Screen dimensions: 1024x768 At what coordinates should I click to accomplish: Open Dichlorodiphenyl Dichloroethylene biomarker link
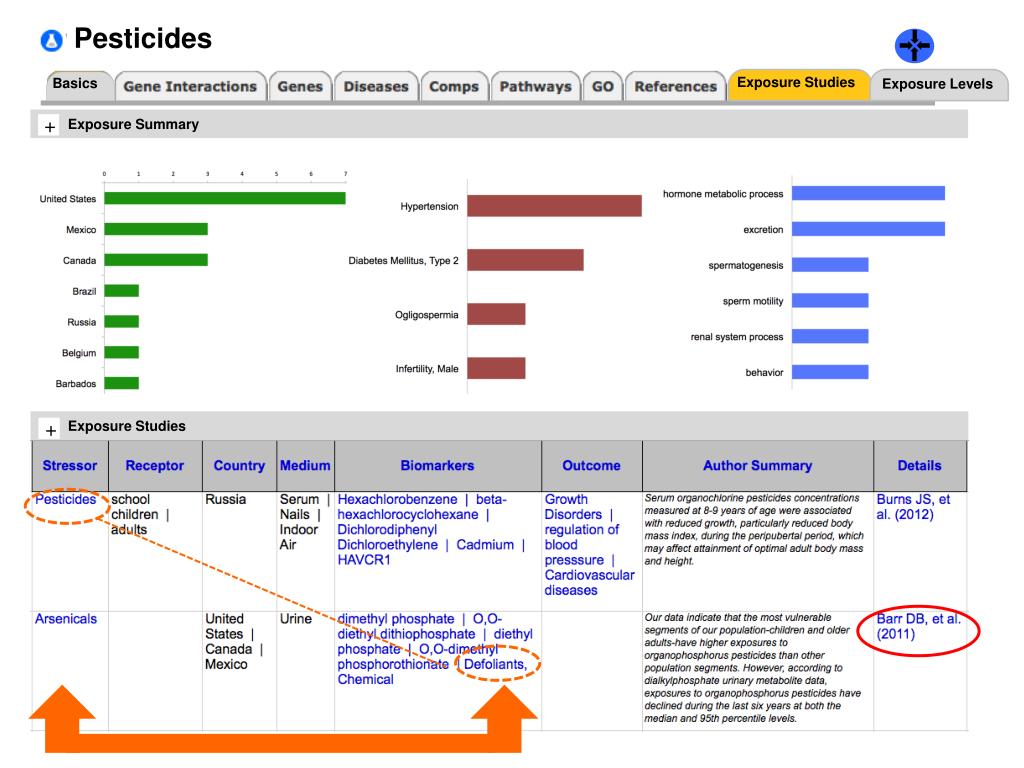(387, 537)
